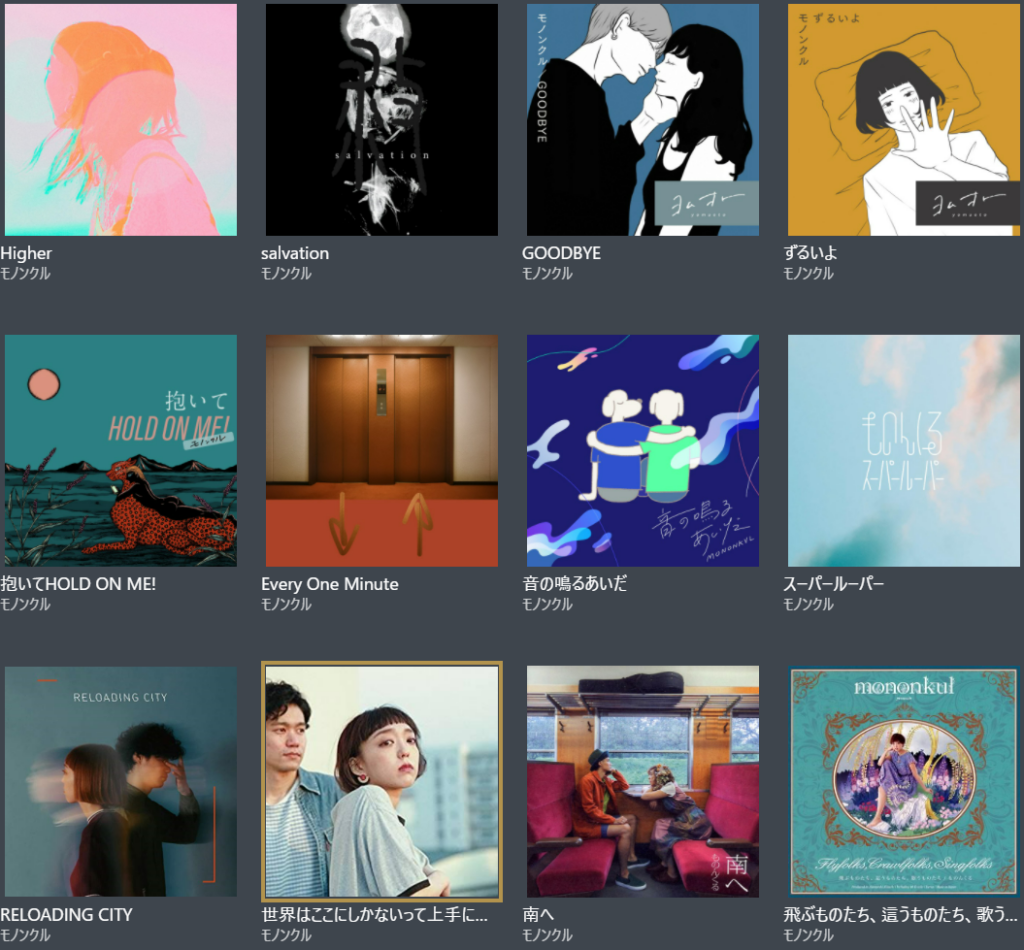Click the Every One Minute title
This screenshot has height=950, width=1024.
[330, 584]
